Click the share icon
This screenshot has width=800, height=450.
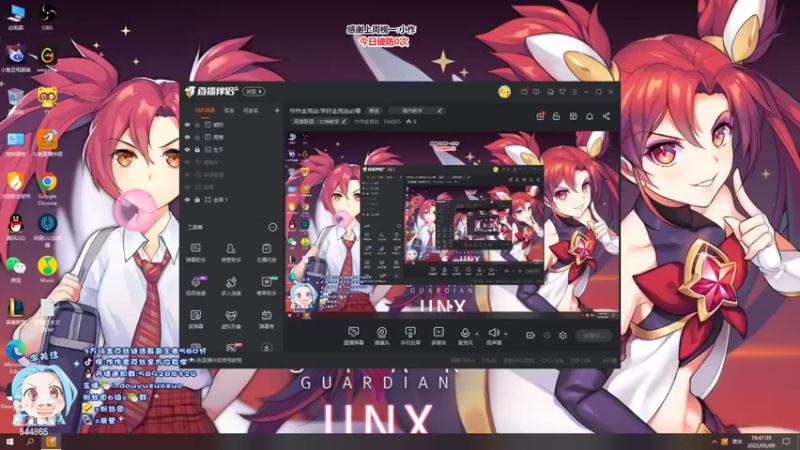[606, 116]
